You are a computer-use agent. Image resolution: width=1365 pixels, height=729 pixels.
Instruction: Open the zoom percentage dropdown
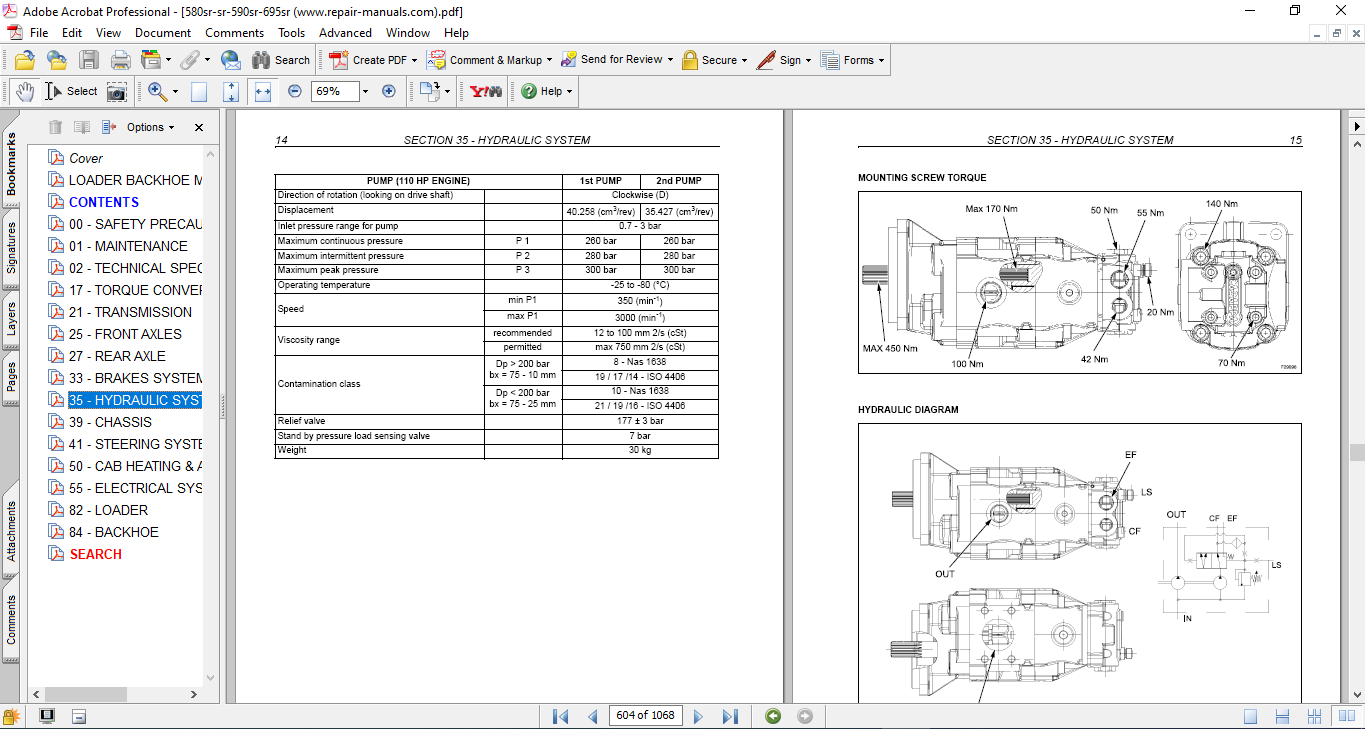[x=365, y=91]
